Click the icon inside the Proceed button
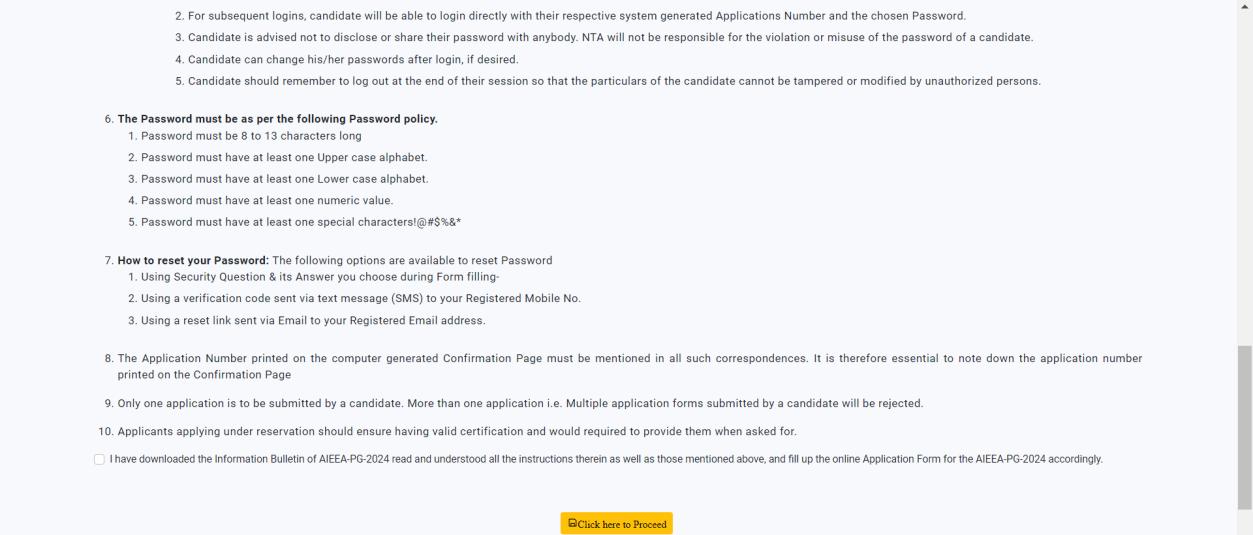This screenshot has height=535, width=1253. click(572, 523)
